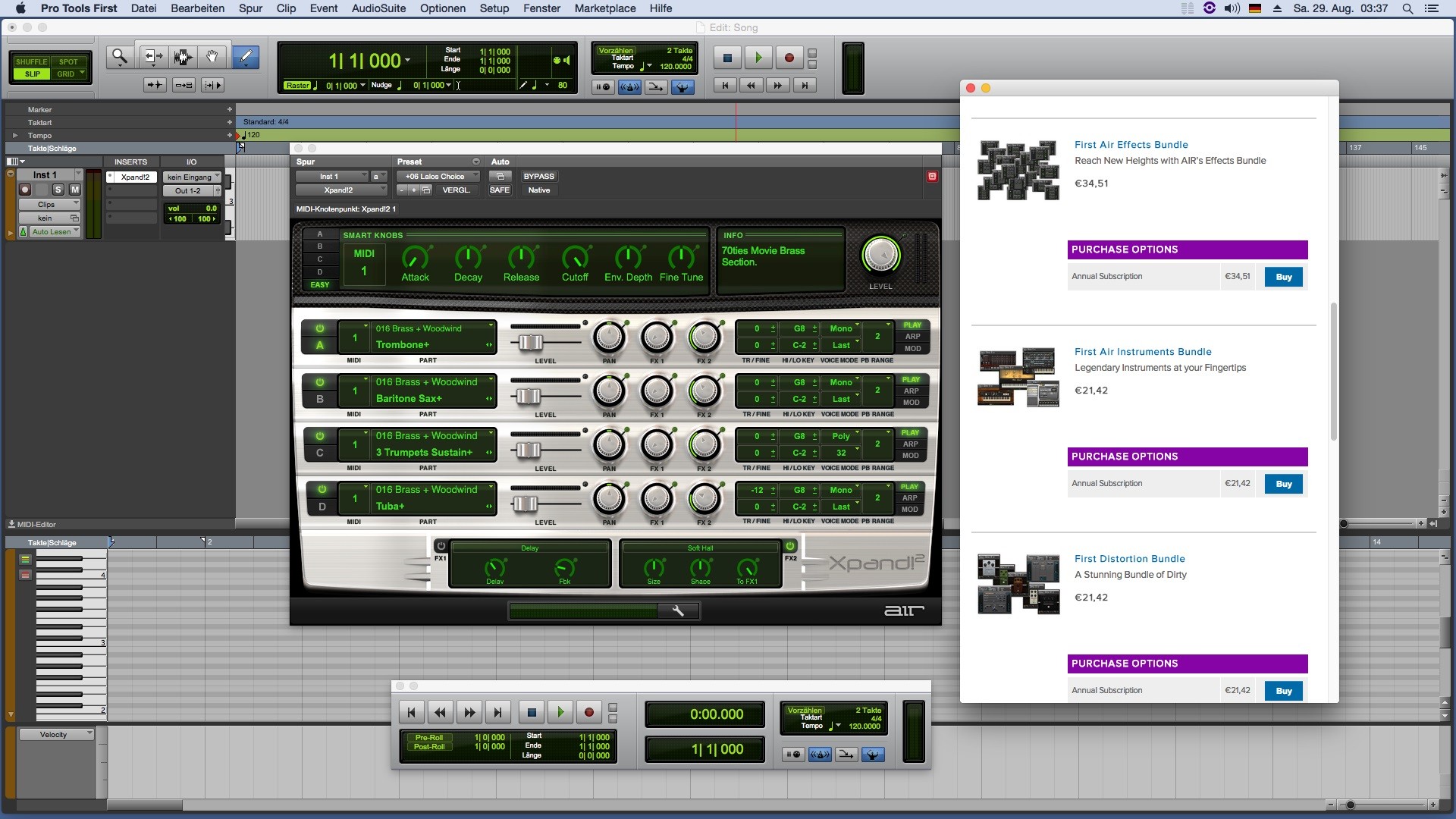Click the red target button in plug-in header
The height and width of the screenshot is (819, 1456).
[x=932, y=176]
